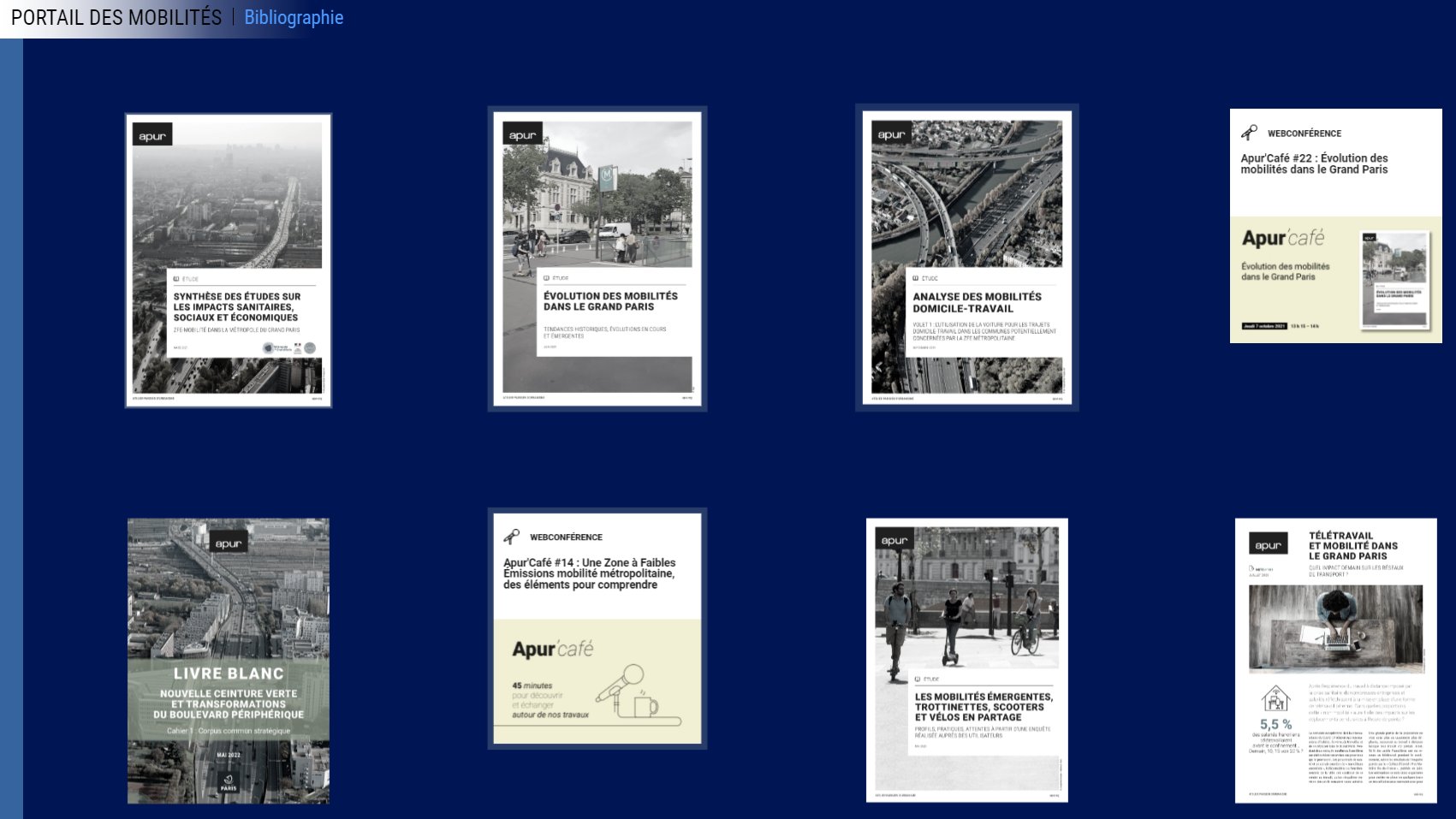Open Apur'Café #22 webconférence card
The height and width of the screenshot is (819, 1456).
coord(1335,226)
